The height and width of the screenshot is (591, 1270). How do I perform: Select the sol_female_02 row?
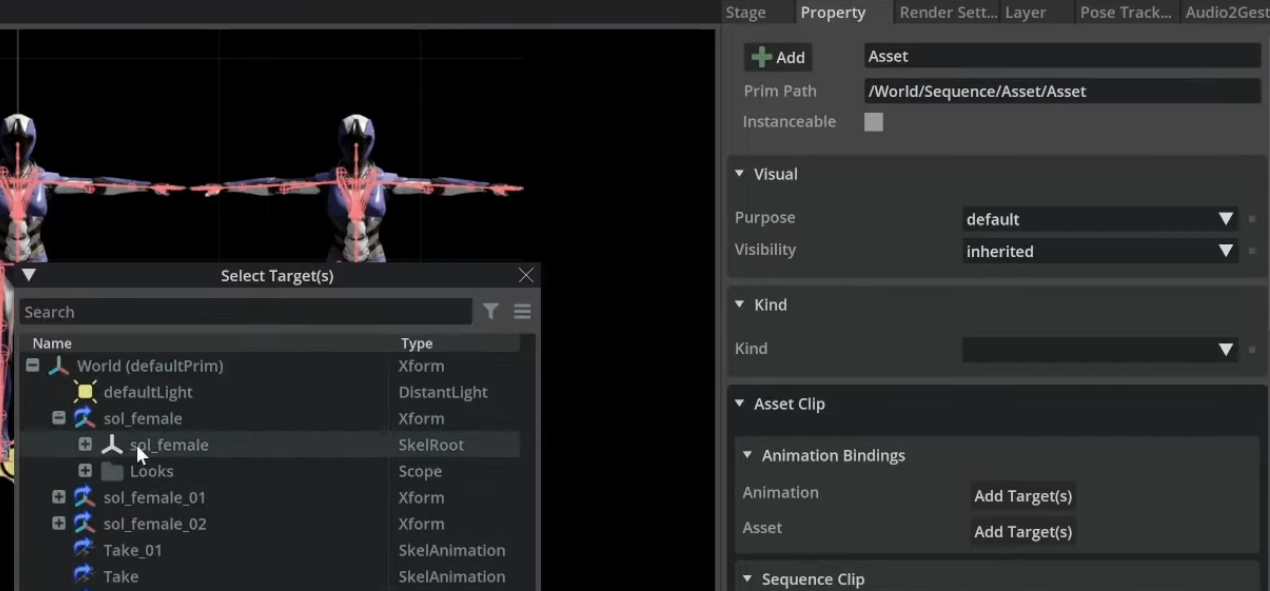[270, 524]
